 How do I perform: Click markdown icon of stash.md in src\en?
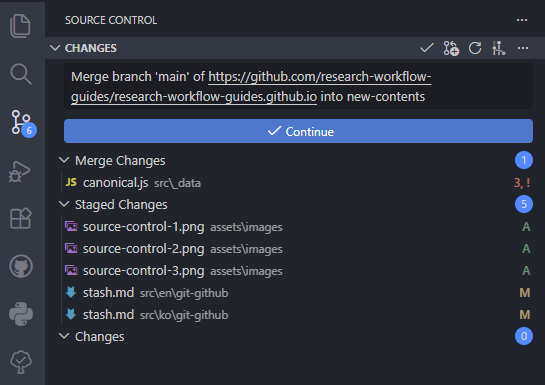pos(71,293)
